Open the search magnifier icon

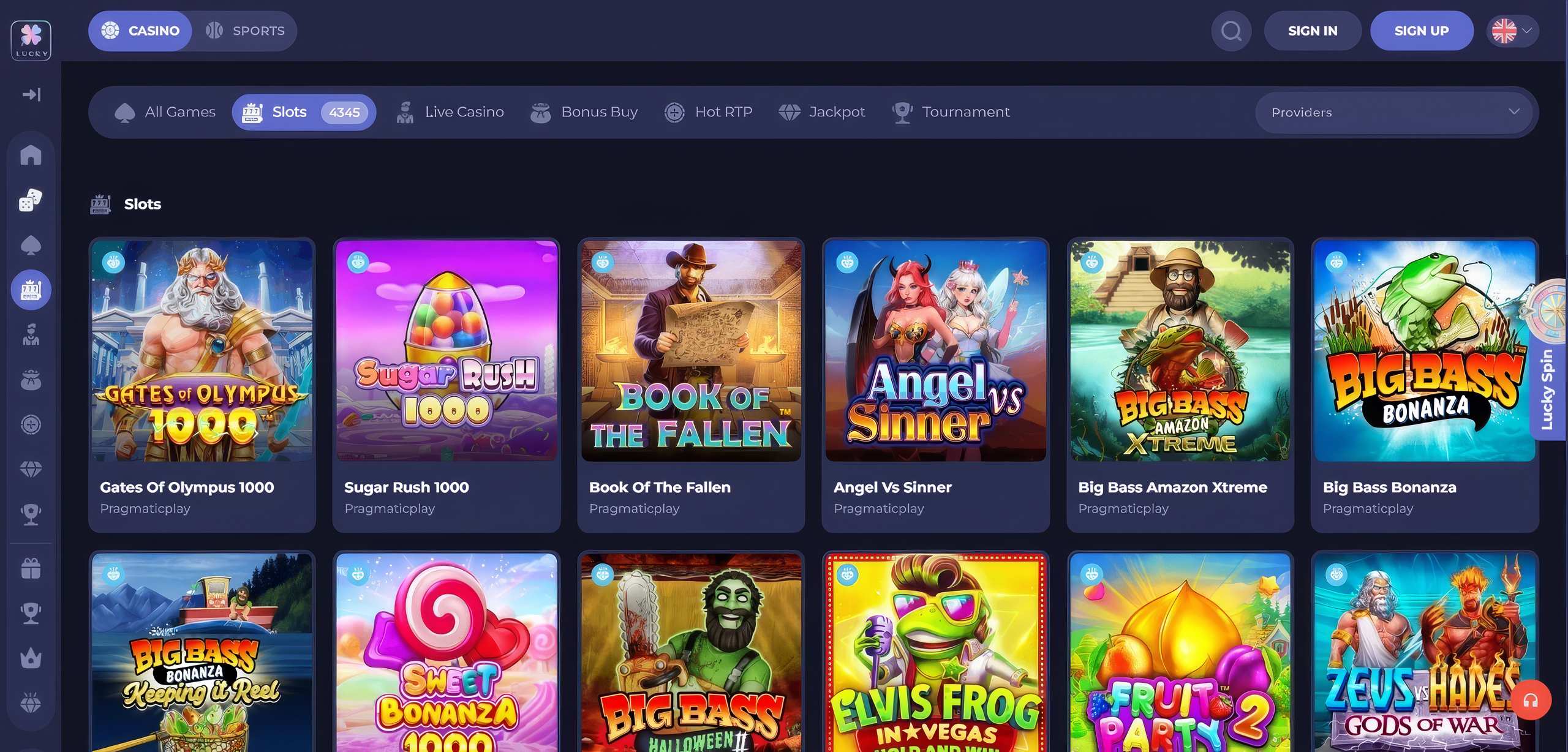[1231, 31]
